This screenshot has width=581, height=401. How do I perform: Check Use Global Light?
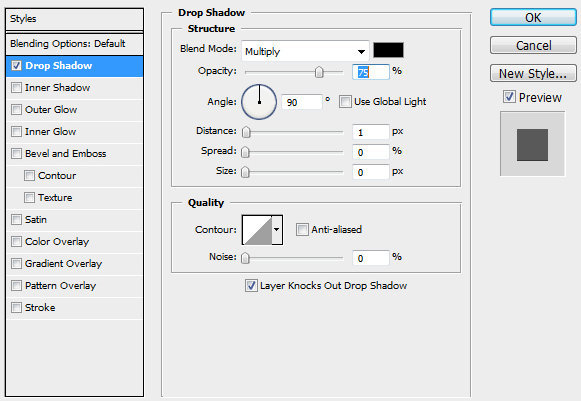point(345,102)
